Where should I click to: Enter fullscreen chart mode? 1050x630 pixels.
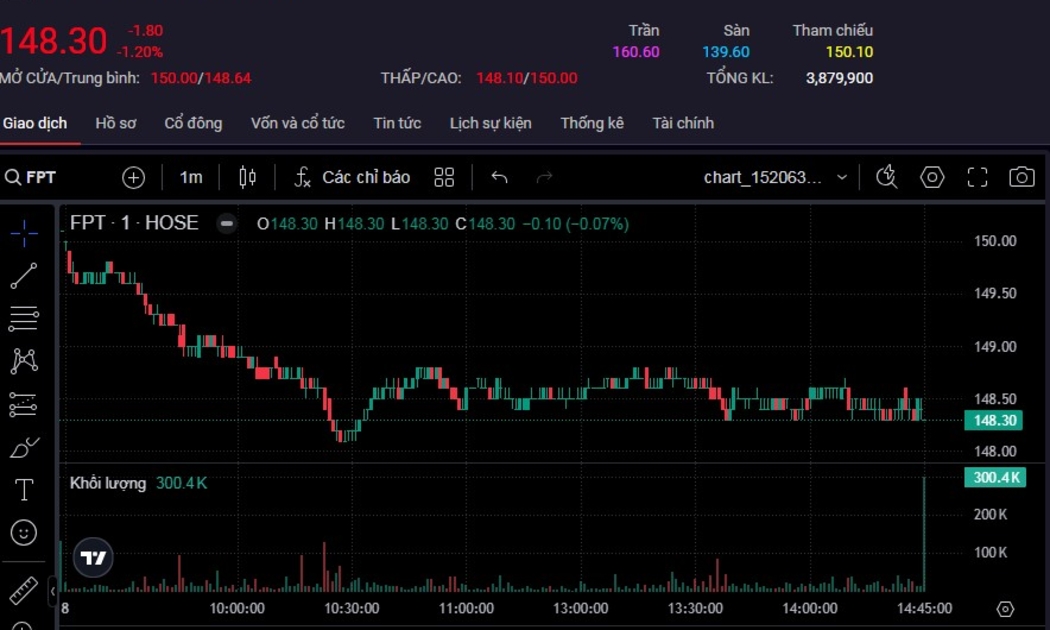(x=977, y=177)
